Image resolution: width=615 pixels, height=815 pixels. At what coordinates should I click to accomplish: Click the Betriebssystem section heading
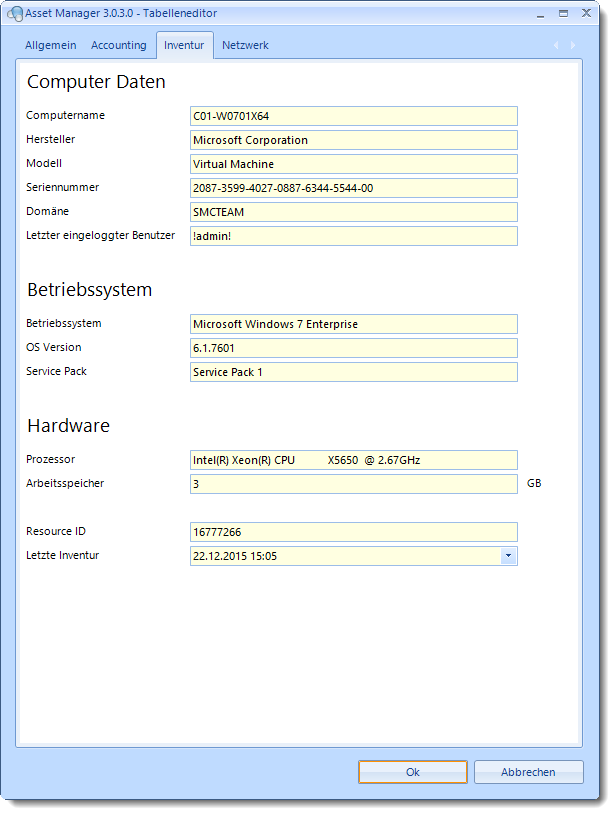[89, 290]
